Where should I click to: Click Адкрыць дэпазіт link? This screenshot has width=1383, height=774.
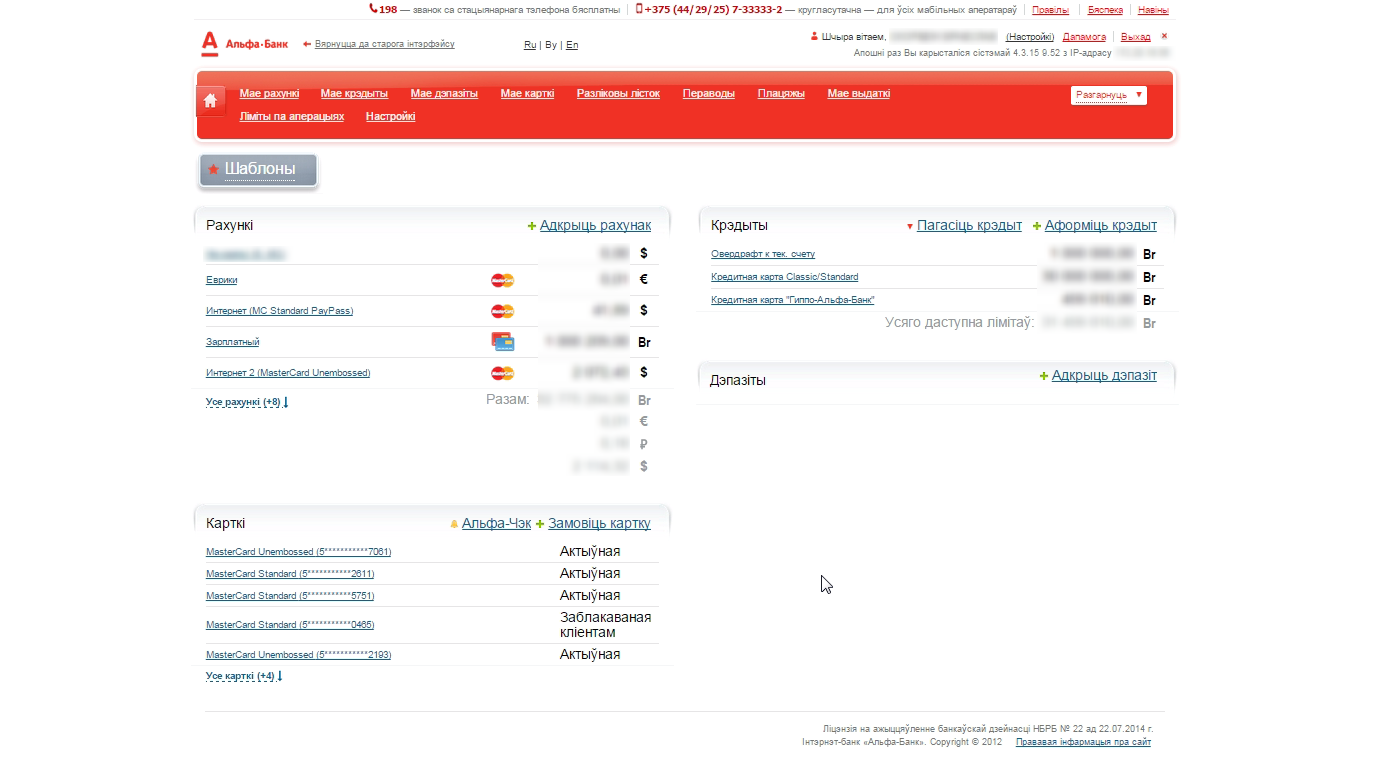pyautogui.click(x=1104, y=375)
